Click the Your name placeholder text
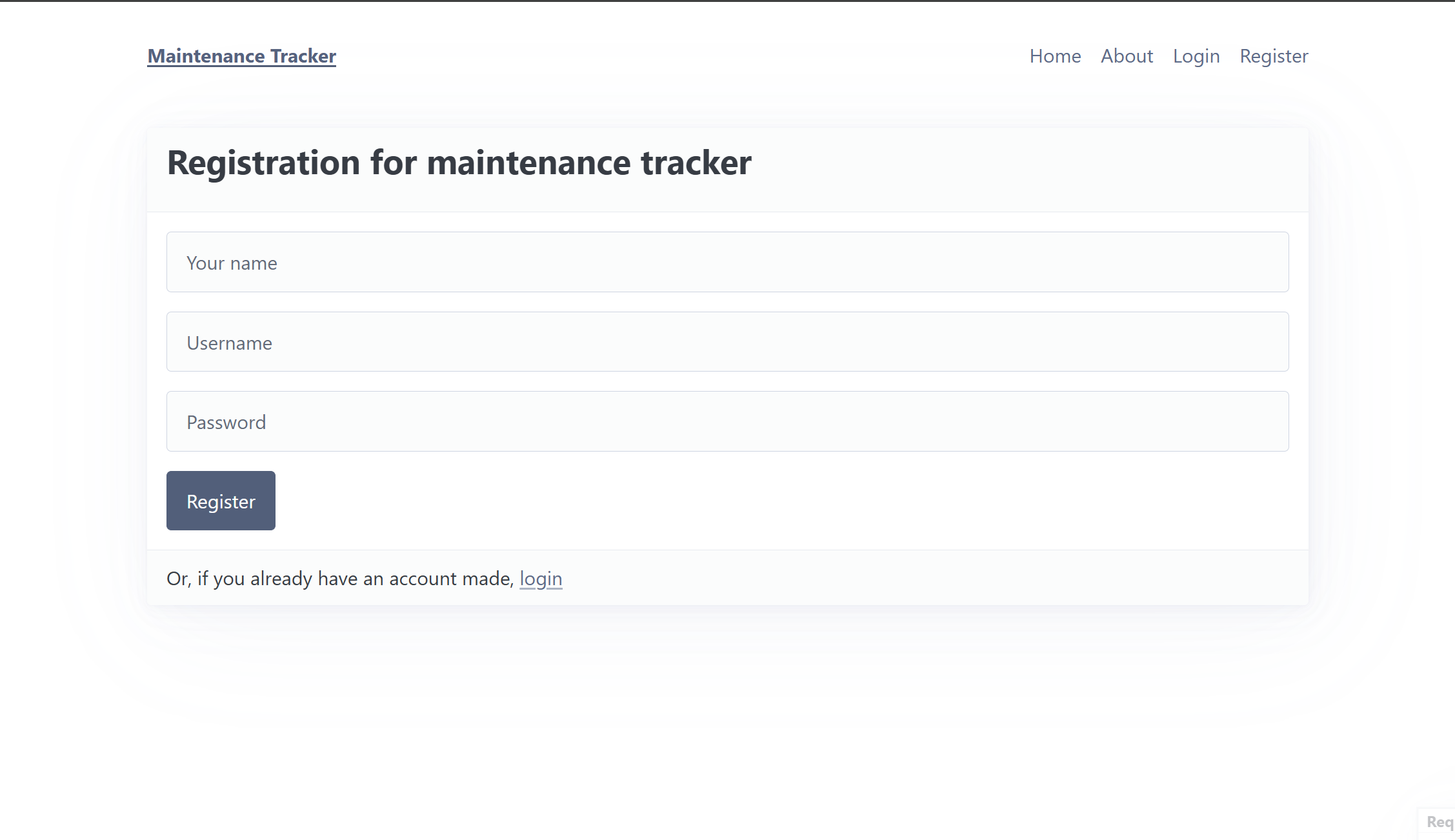Screen dimensions: 1455x840 click(x=232, y=263)
